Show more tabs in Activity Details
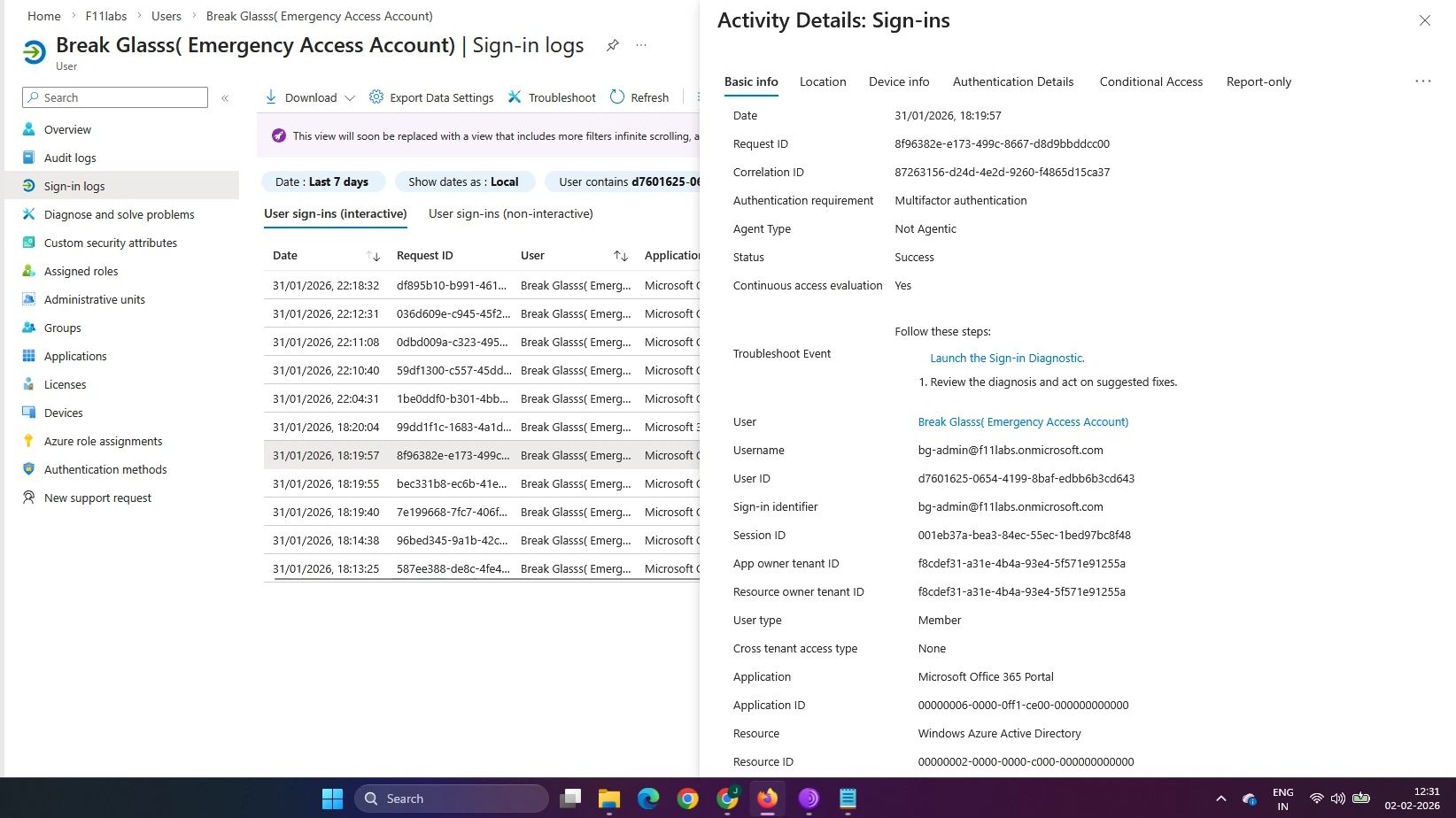 (x=1422, y=81)
